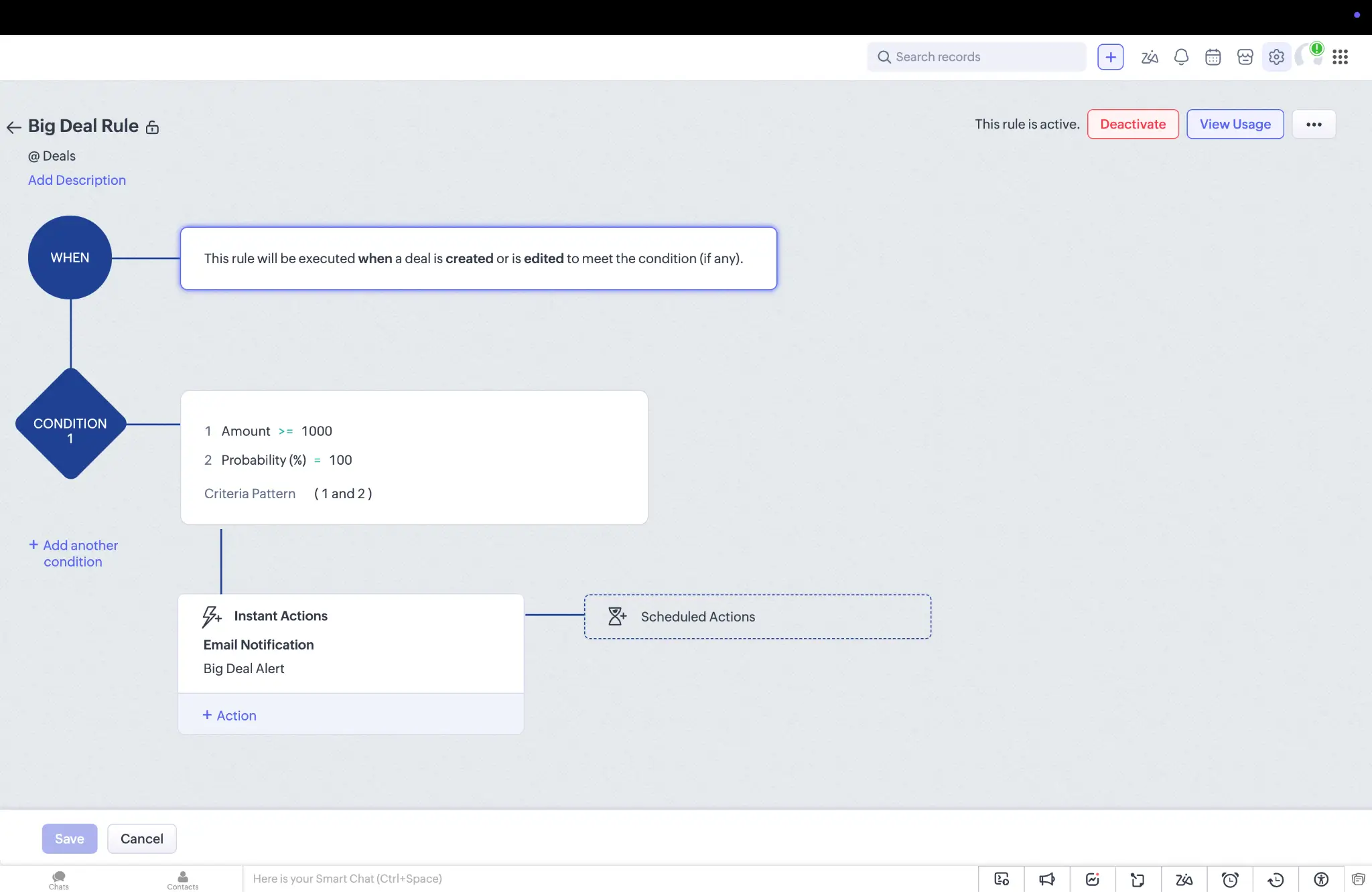Switch to the Chats panel
This screenshot has height=892, width=1372.
[58, 879]
